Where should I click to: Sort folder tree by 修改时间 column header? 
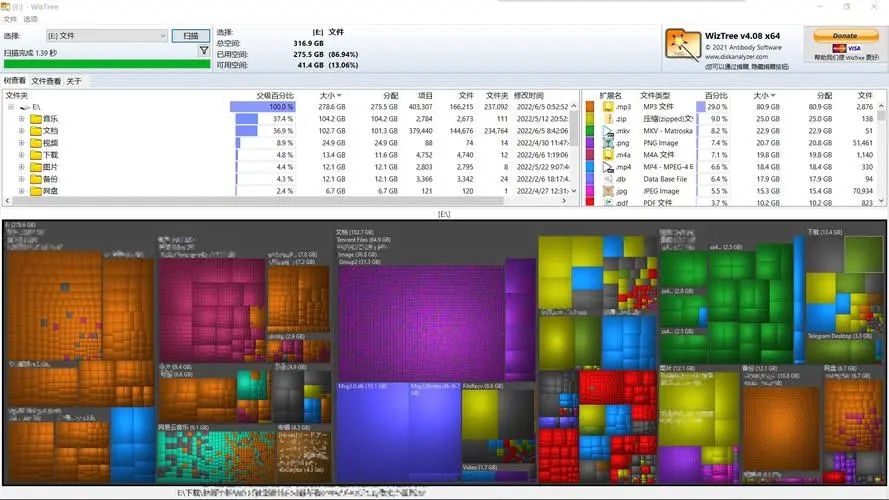[528, 95]
